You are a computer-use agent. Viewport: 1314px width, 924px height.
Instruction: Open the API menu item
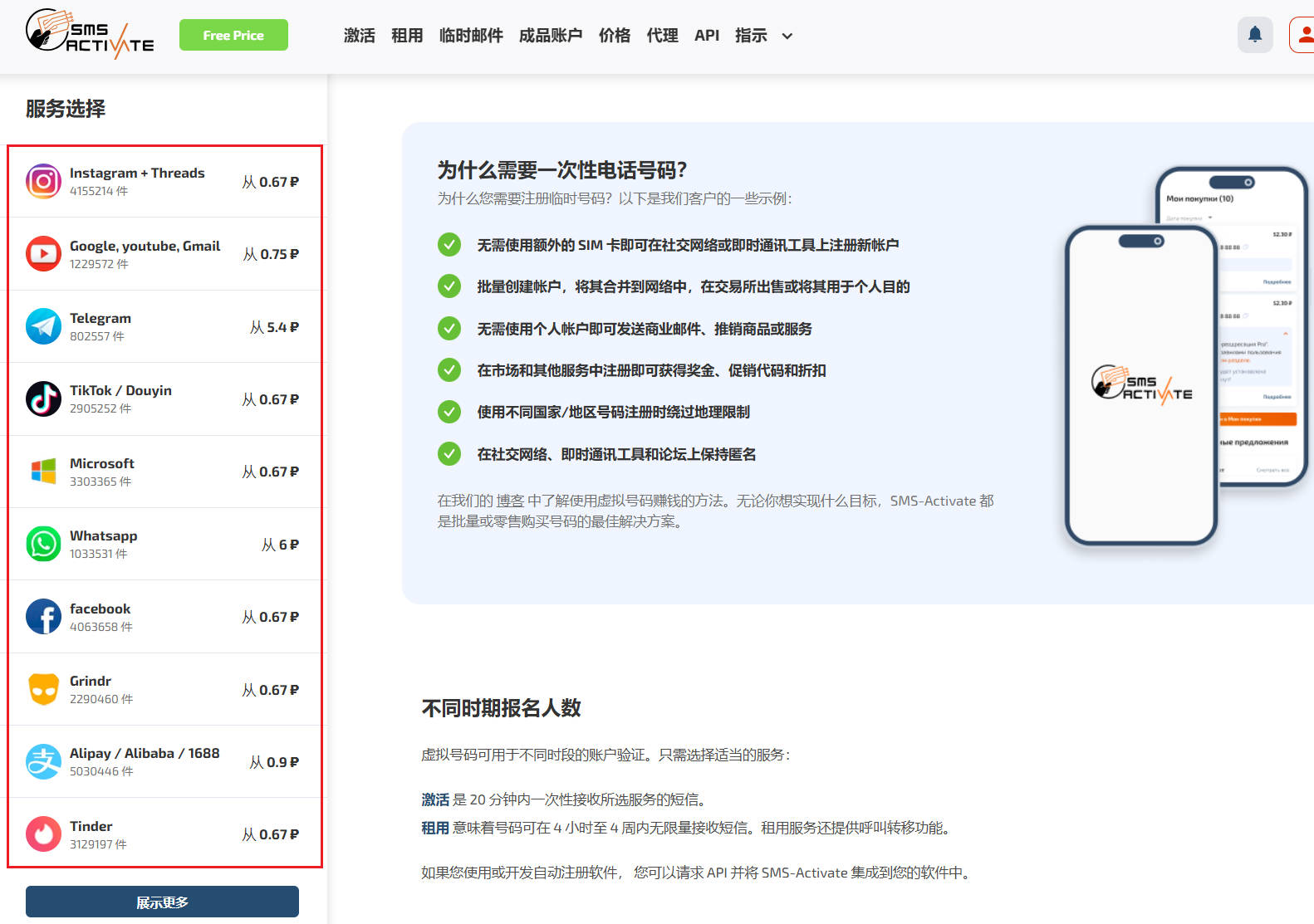point(707,36)
